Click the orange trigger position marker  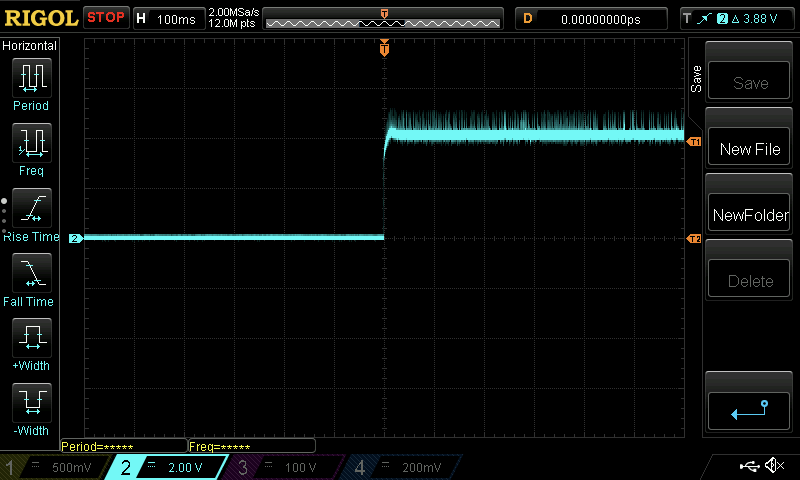click(x=384, y=48)
